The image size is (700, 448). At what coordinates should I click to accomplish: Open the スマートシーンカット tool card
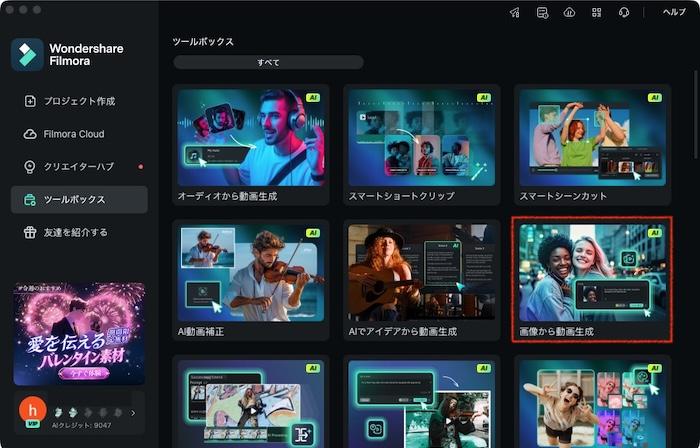pos(592,145)
